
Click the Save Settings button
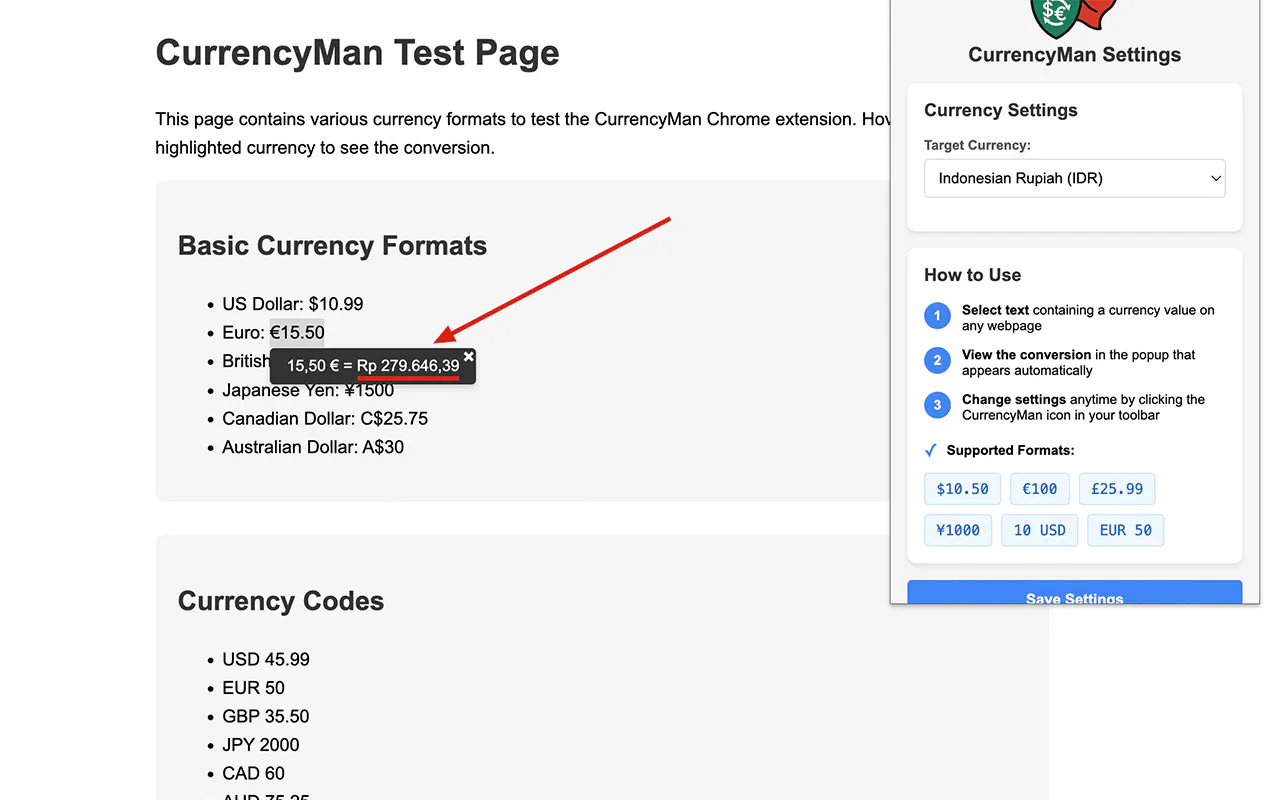(1075, 592)
